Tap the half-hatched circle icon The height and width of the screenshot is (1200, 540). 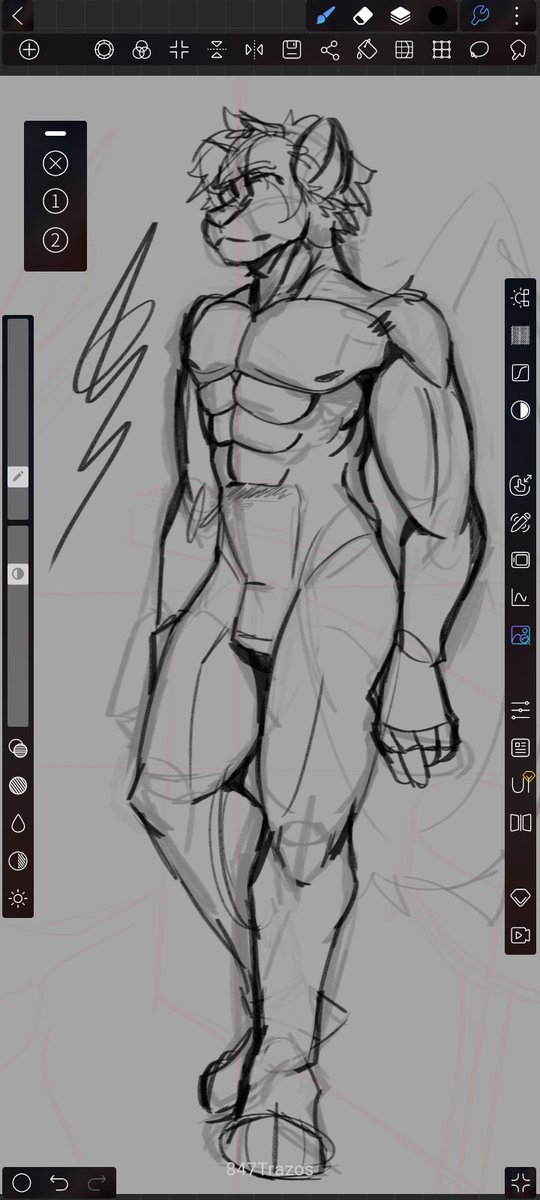(x=17, y=861)
